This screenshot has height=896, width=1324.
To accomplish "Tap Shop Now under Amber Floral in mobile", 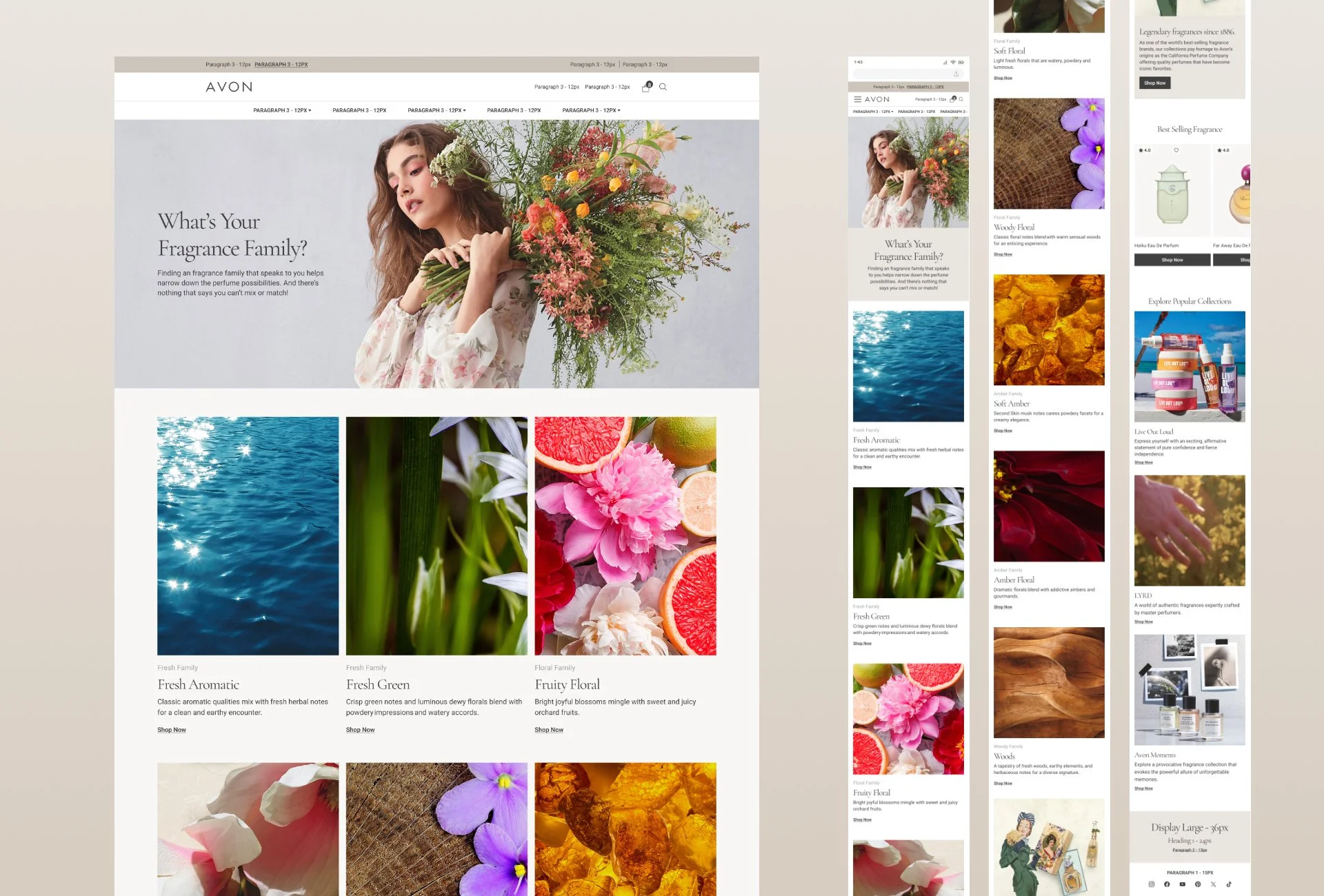I will pos(1003,607).
